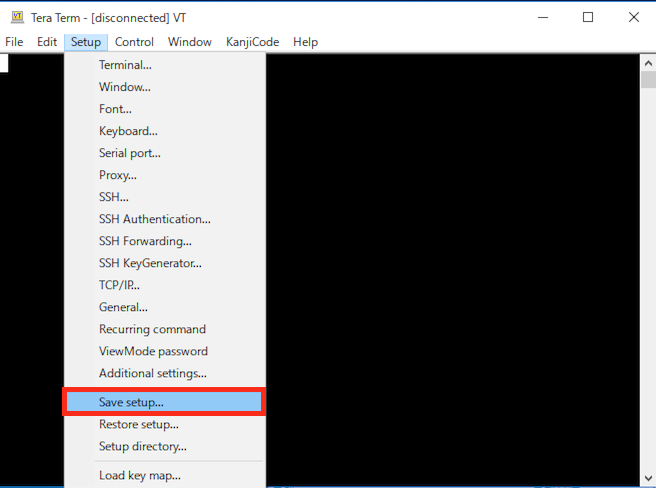The width and height of the screenshot is (656, 488).
Task: Select Recurring command menu item
Action: (152, 329)
